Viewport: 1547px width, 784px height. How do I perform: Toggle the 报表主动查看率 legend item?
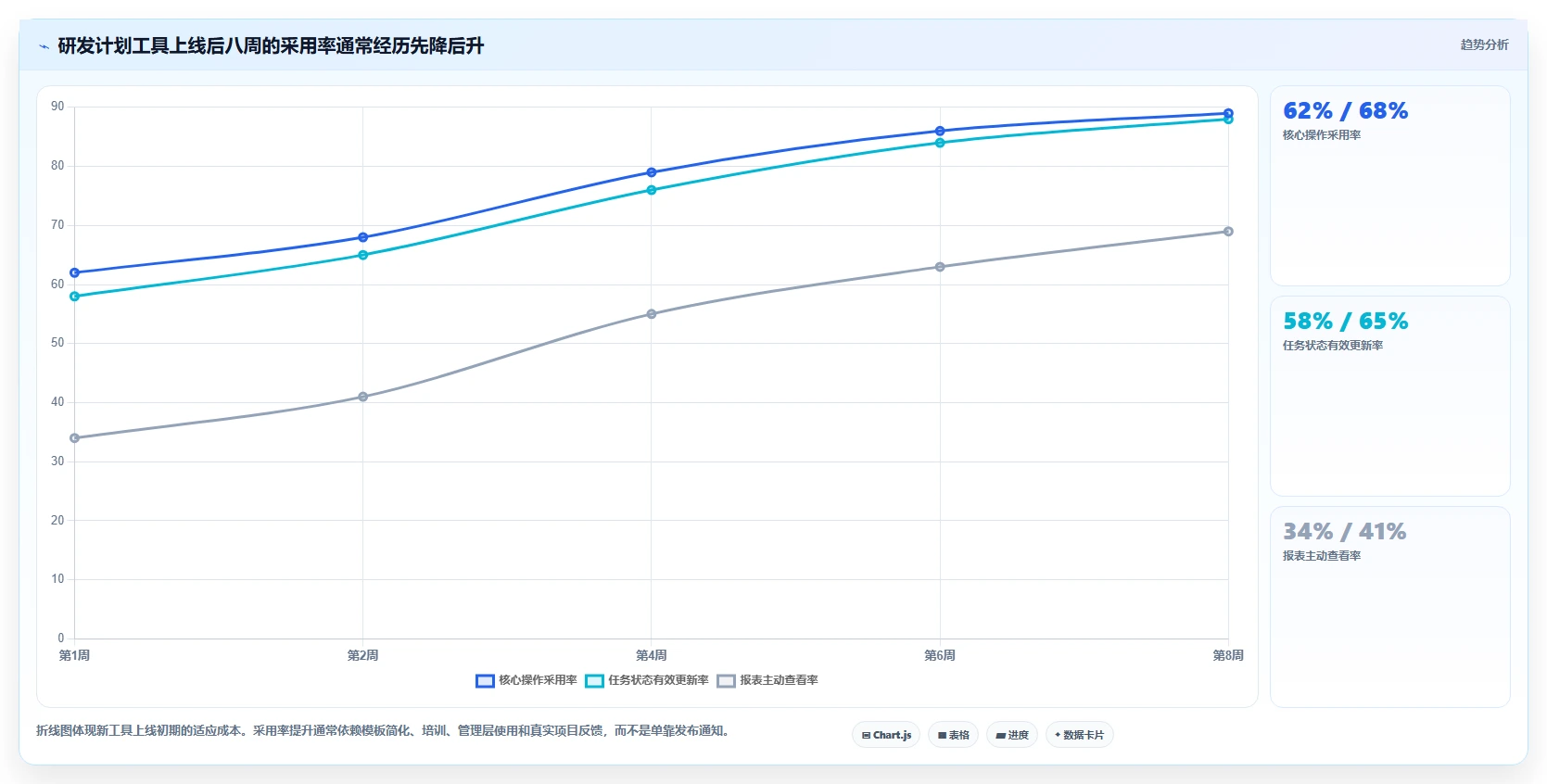pos(767,680)
